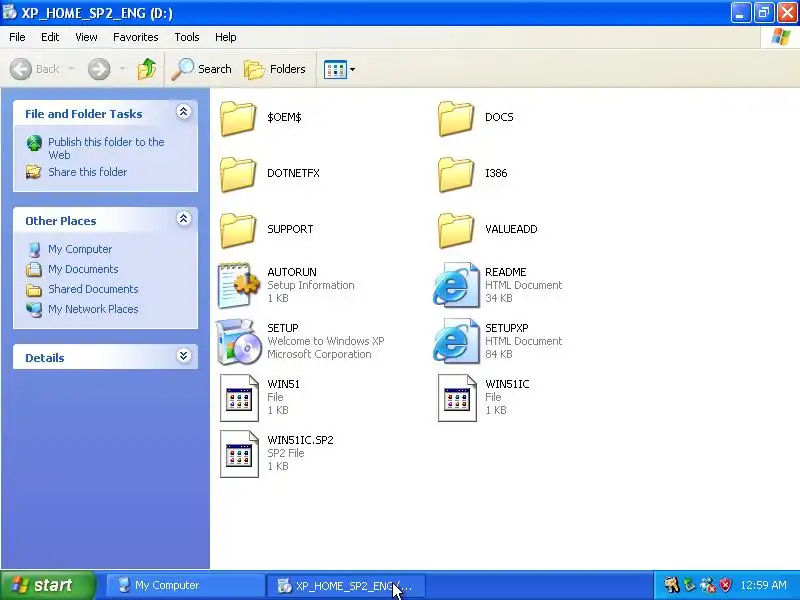Image resolution: width=800 pixels, height=600 pixels.
Task: Select the DOTNETFX folder icon
Action: (x=238, y=174)
